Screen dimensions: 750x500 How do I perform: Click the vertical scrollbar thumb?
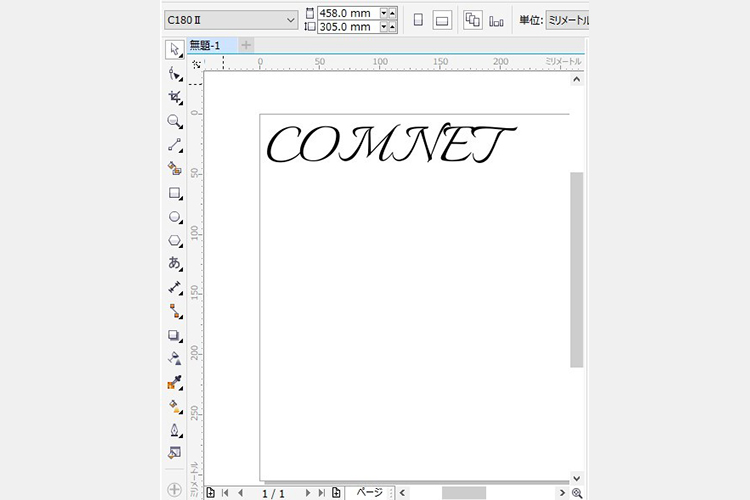[576, 269]
